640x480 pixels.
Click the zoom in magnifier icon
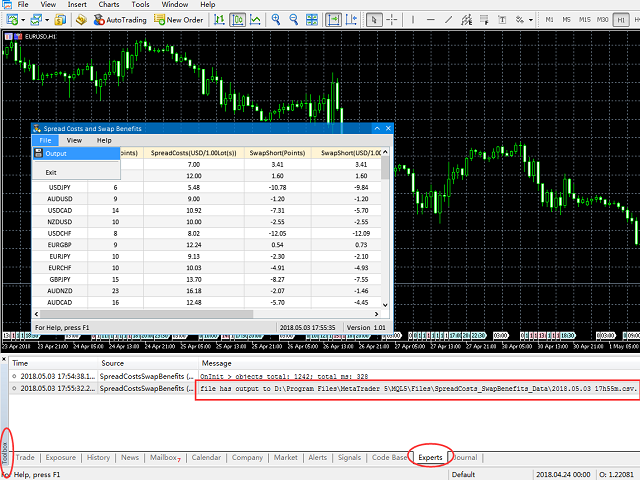(x=276, y=19)
